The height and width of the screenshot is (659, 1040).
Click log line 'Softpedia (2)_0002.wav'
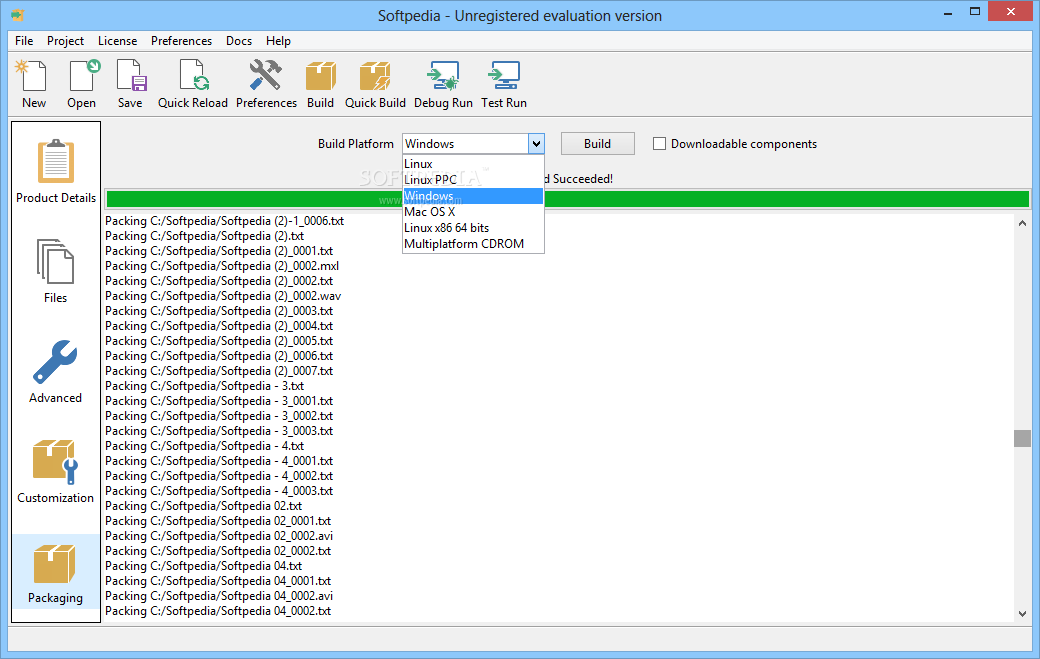point(223,296)
